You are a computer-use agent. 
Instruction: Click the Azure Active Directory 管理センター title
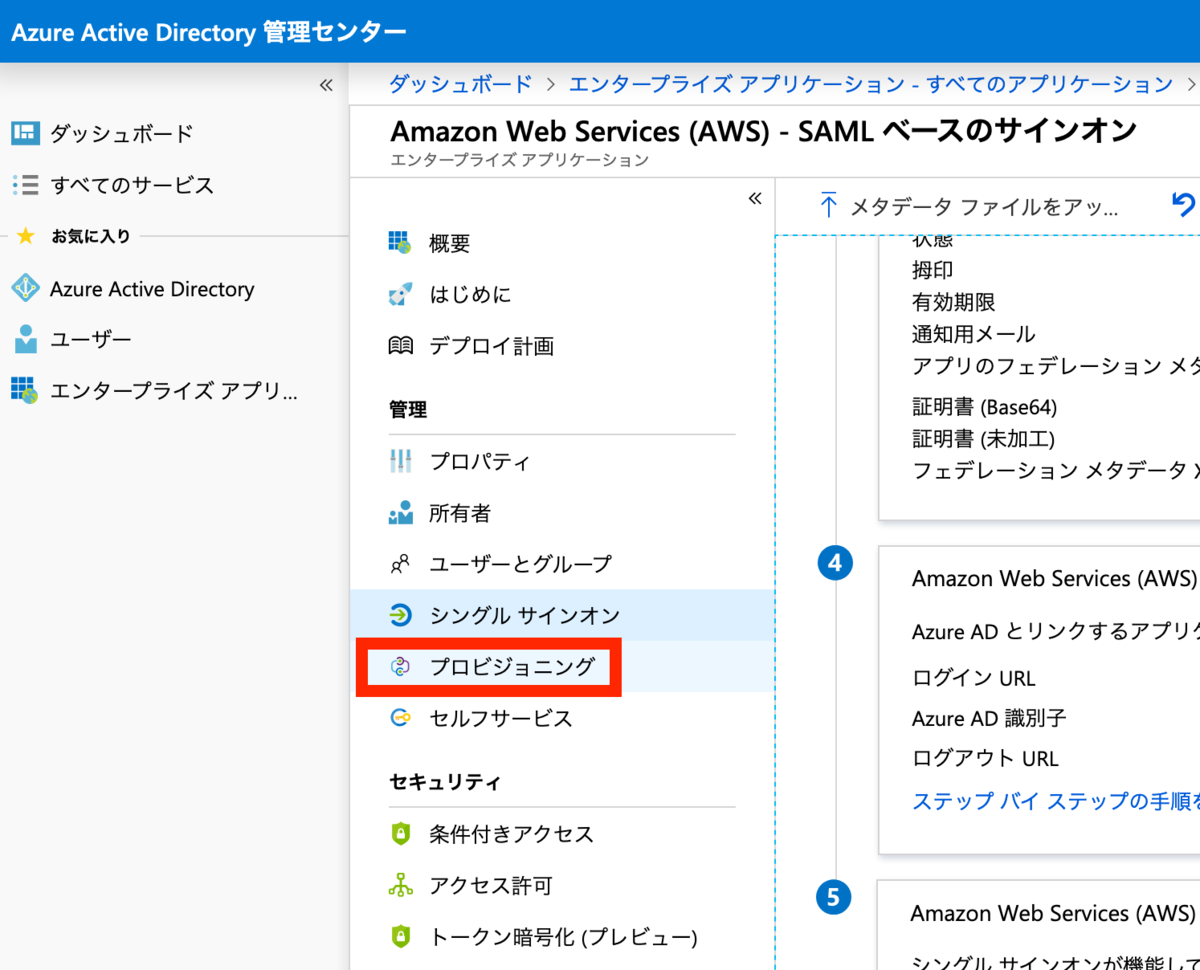209,32
